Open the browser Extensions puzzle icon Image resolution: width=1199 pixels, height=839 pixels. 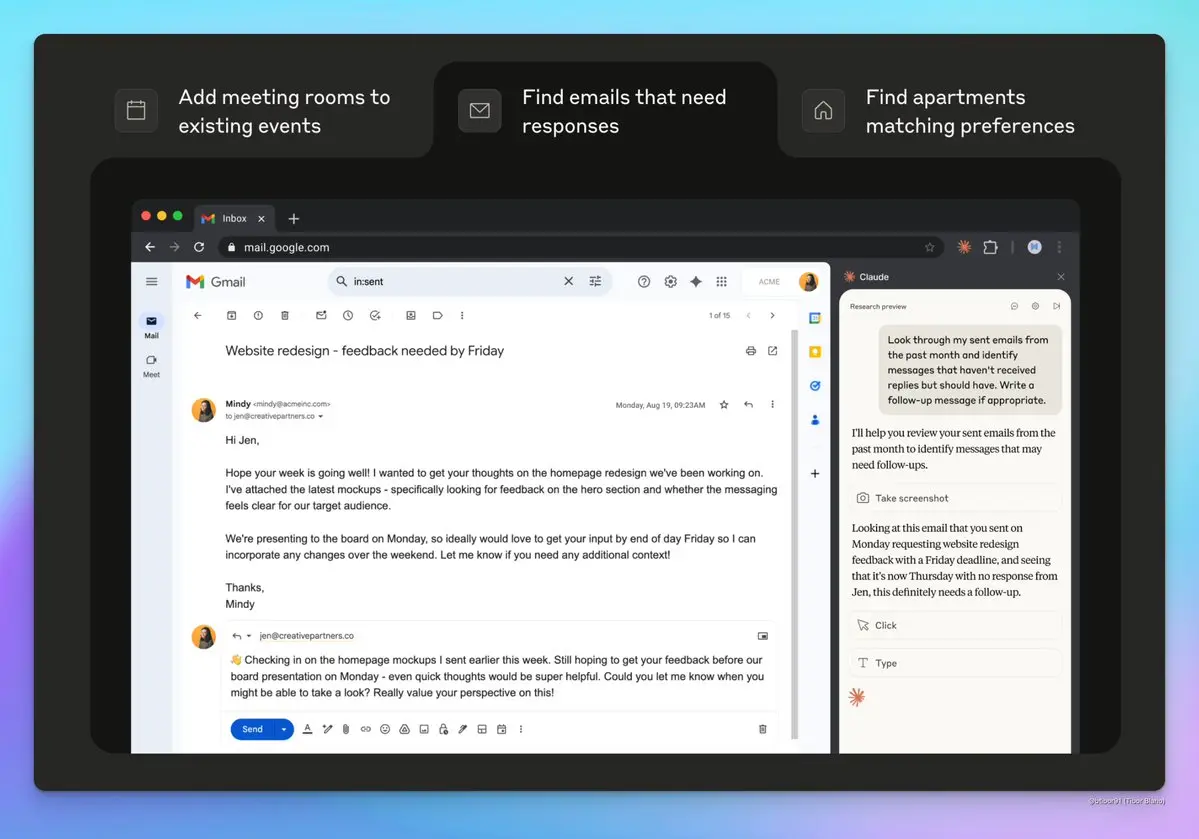pos(990,247)
